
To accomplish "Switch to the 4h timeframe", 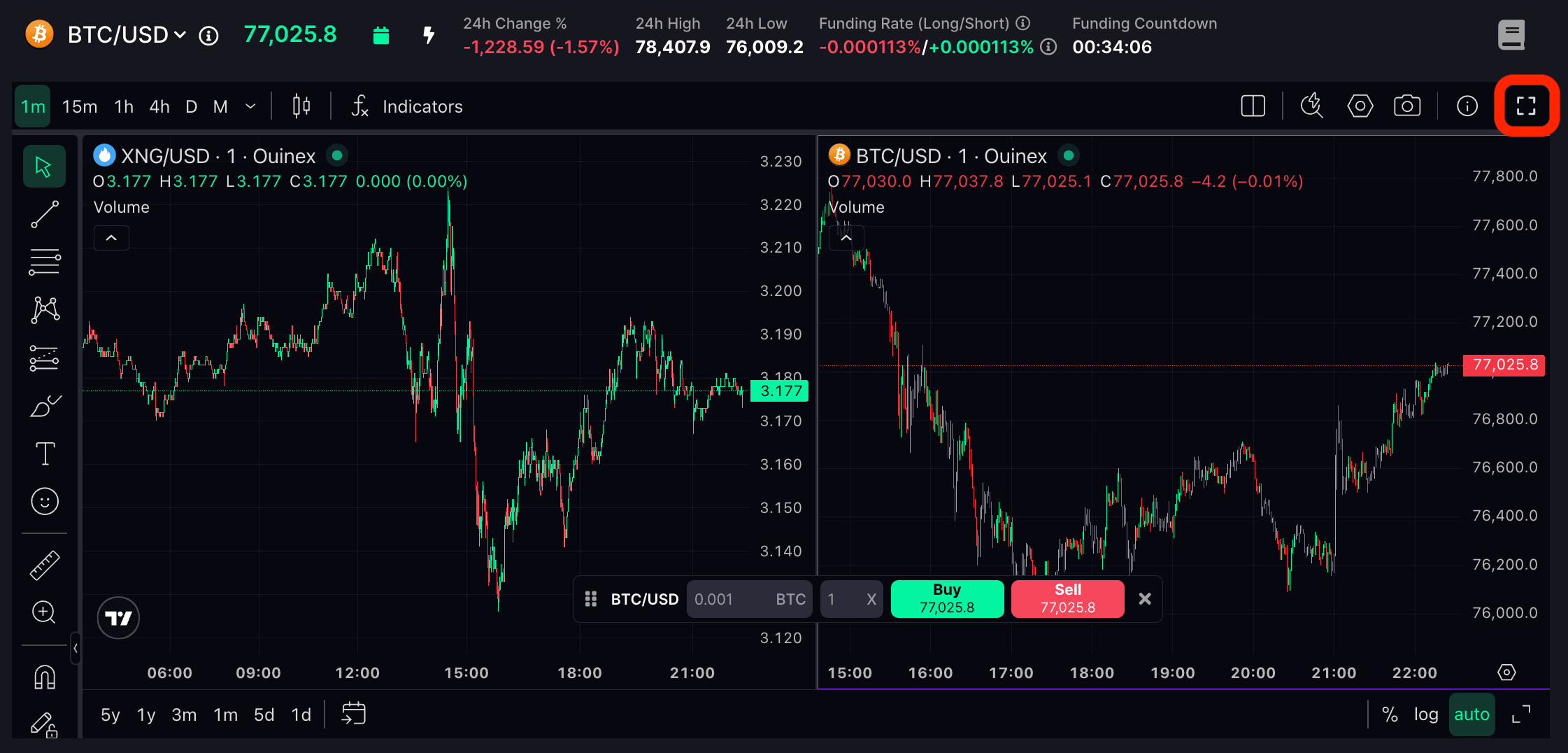I will (159, 106).
